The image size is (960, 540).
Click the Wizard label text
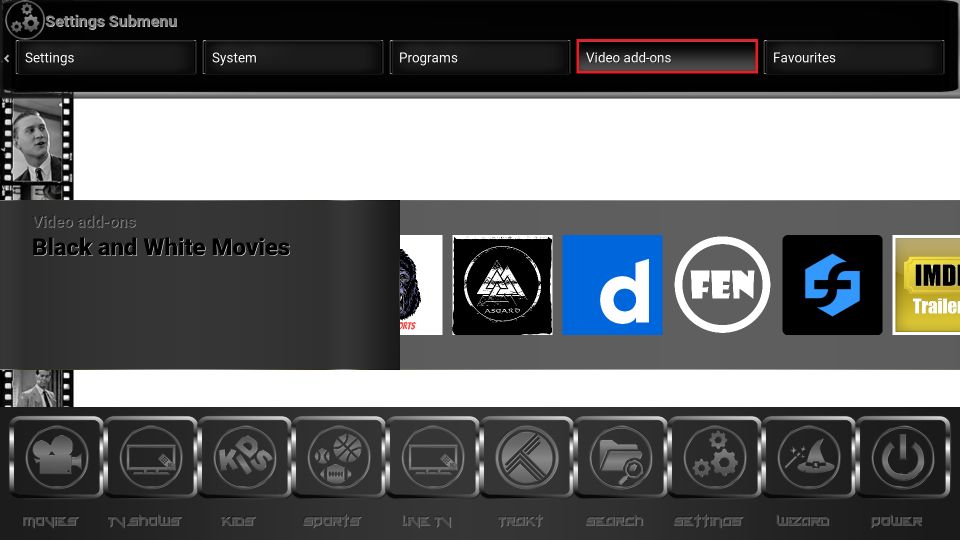coord(803,521)
